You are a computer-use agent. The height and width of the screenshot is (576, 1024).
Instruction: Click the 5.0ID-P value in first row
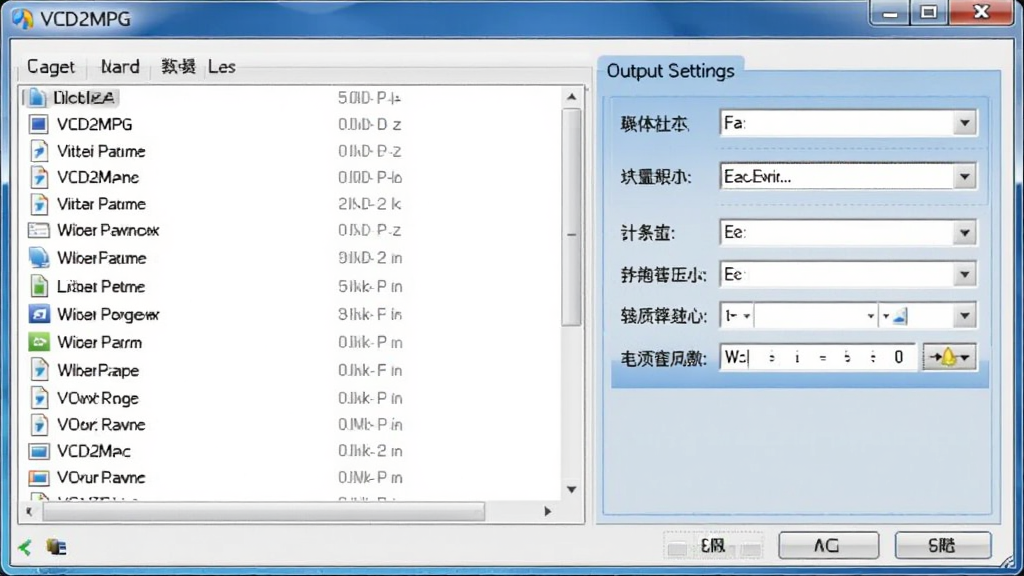(x=369, y=98)
